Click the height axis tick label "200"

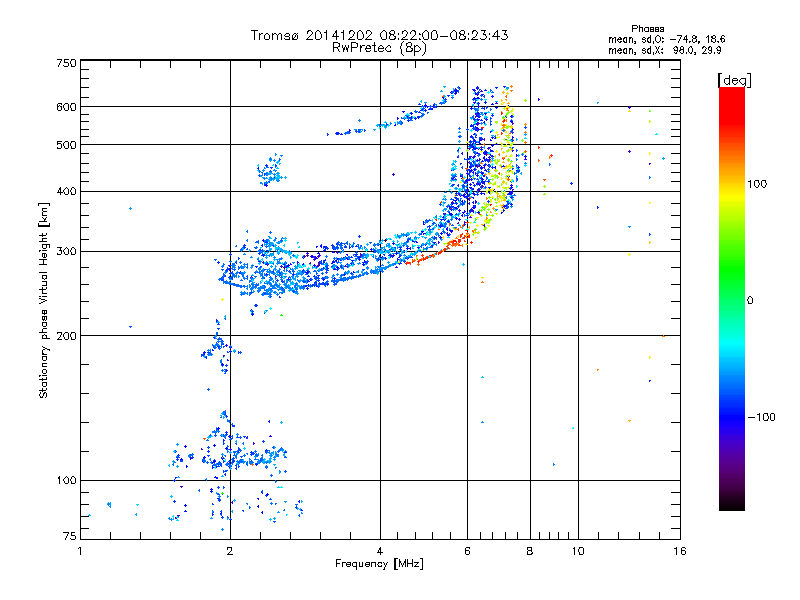[67, 336]
